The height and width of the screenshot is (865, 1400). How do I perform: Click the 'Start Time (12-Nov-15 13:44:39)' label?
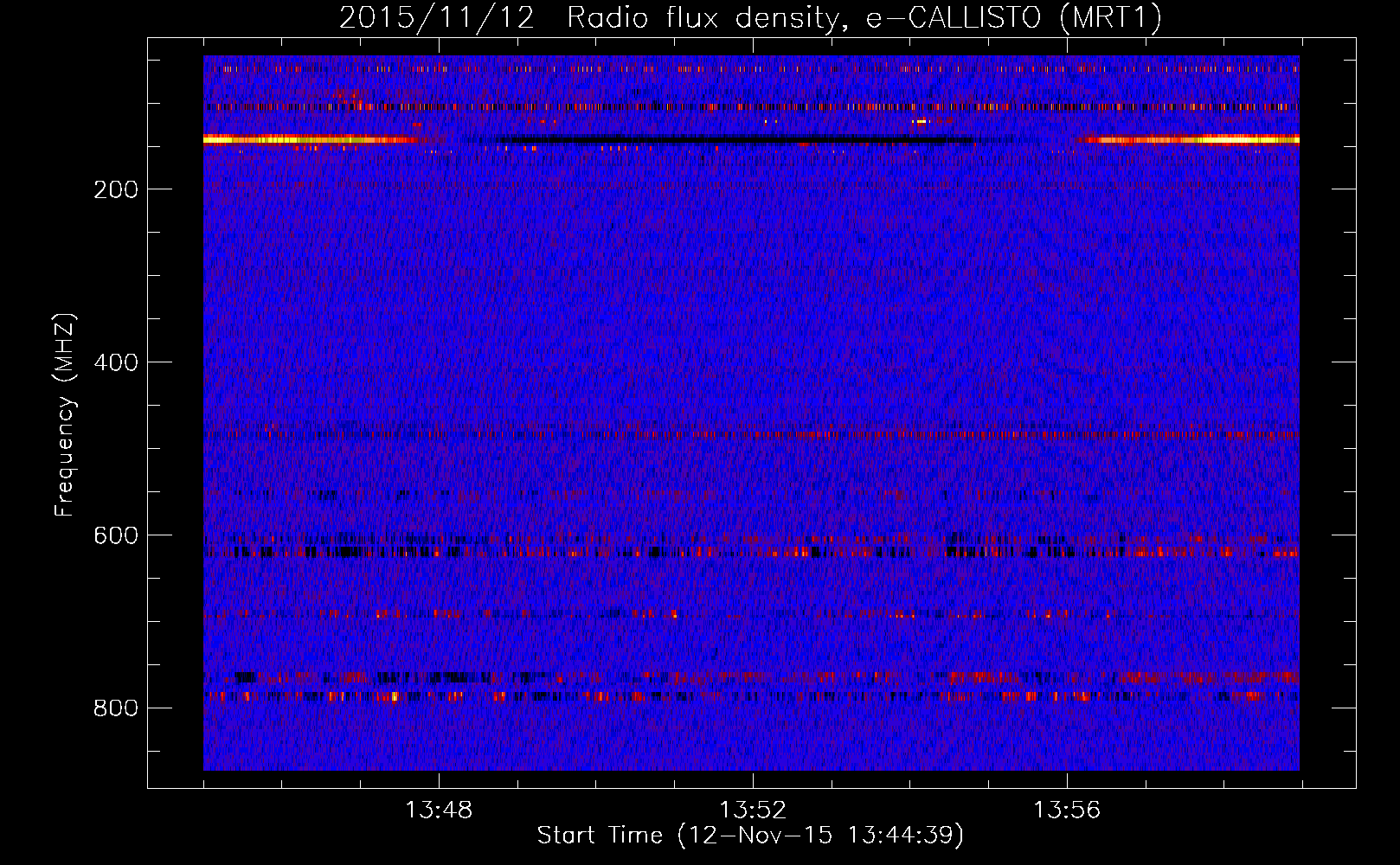tap(750, 836)
